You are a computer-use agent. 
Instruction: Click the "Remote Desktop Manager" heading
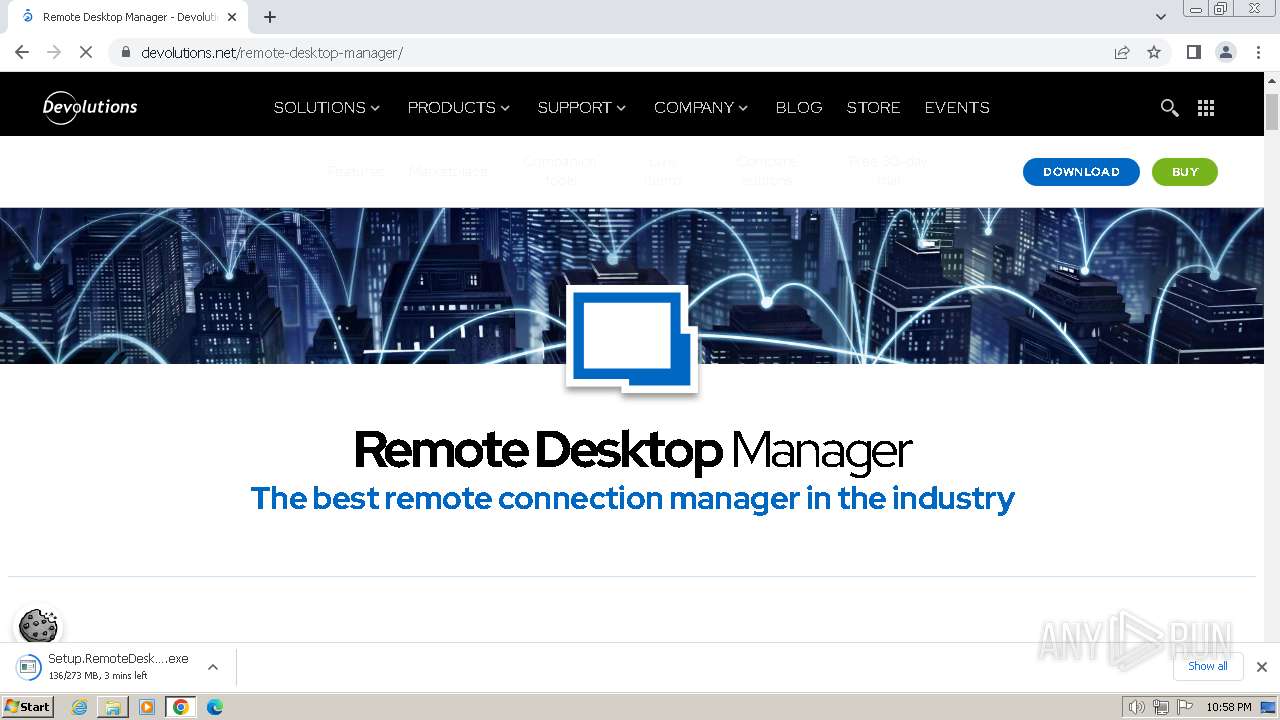[633, 450]
